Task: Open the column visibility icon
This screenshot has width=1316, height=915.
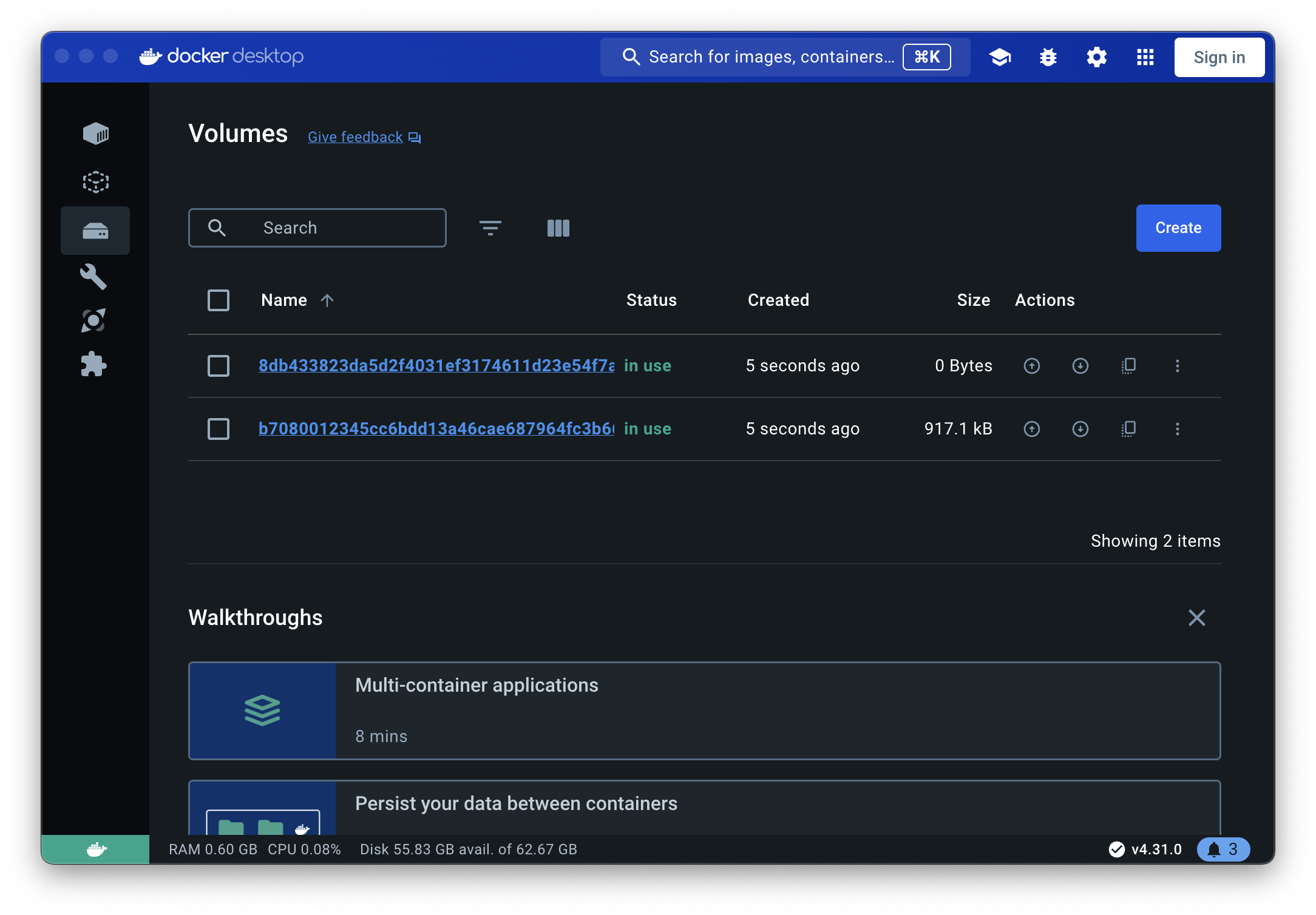Action: (558, 228)
